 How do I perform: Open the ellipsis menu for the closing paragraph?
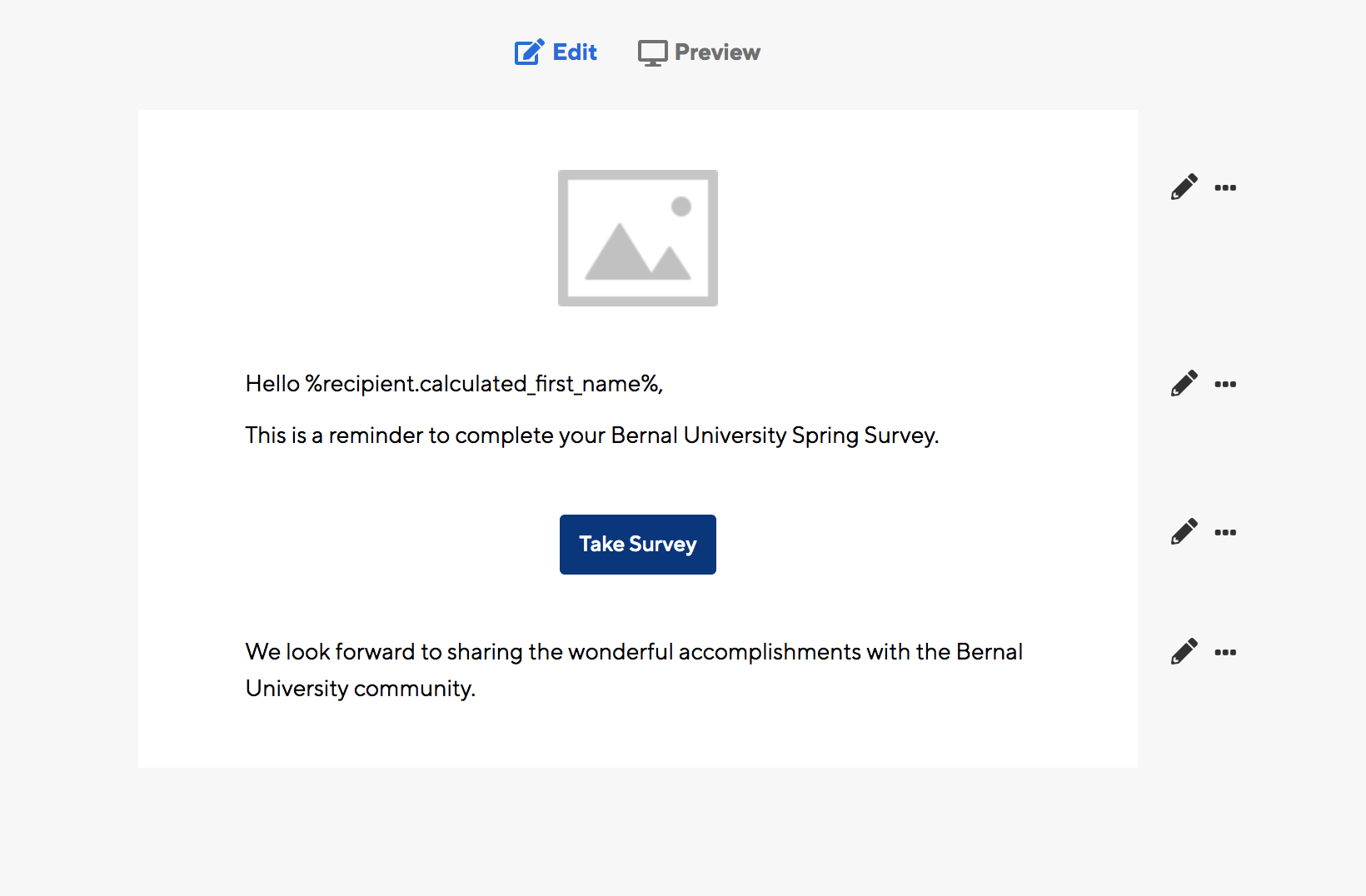click(x=1225, y=652)
